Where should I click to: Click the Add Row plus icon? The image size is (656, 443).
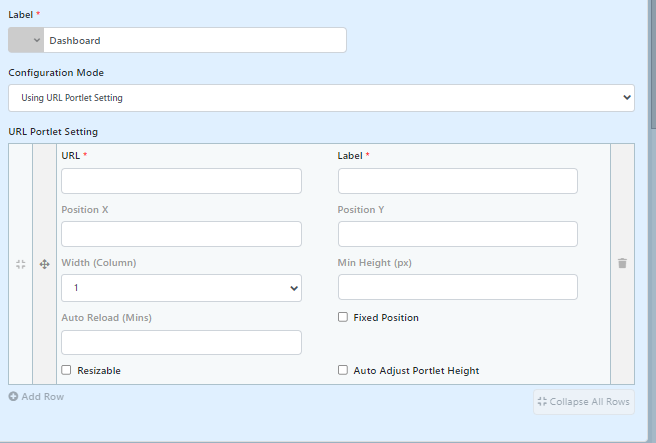coord(13,397)
